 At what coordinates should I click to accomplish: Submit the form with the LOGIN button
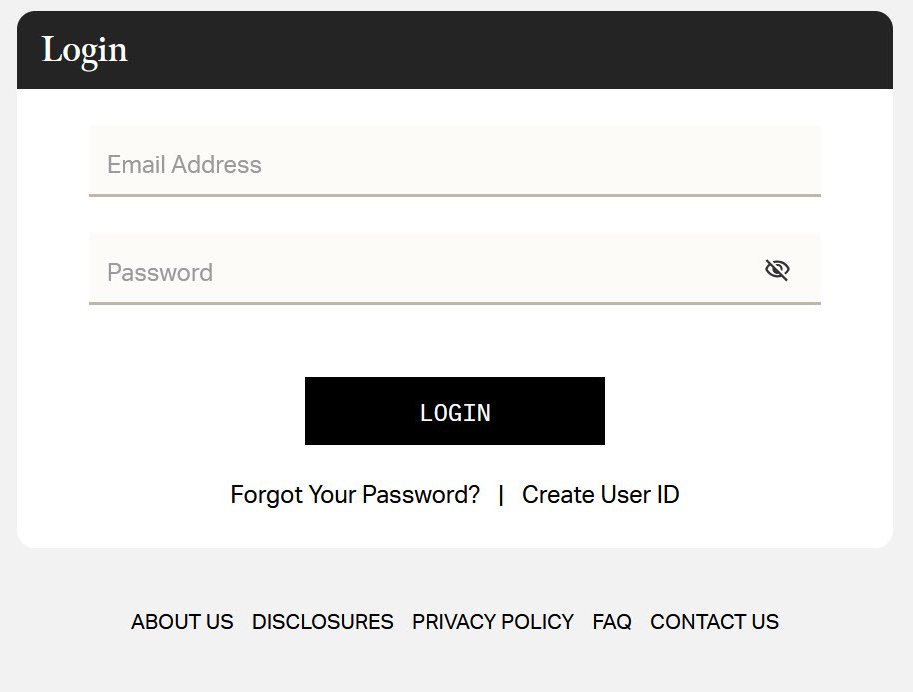coord(454,411)
